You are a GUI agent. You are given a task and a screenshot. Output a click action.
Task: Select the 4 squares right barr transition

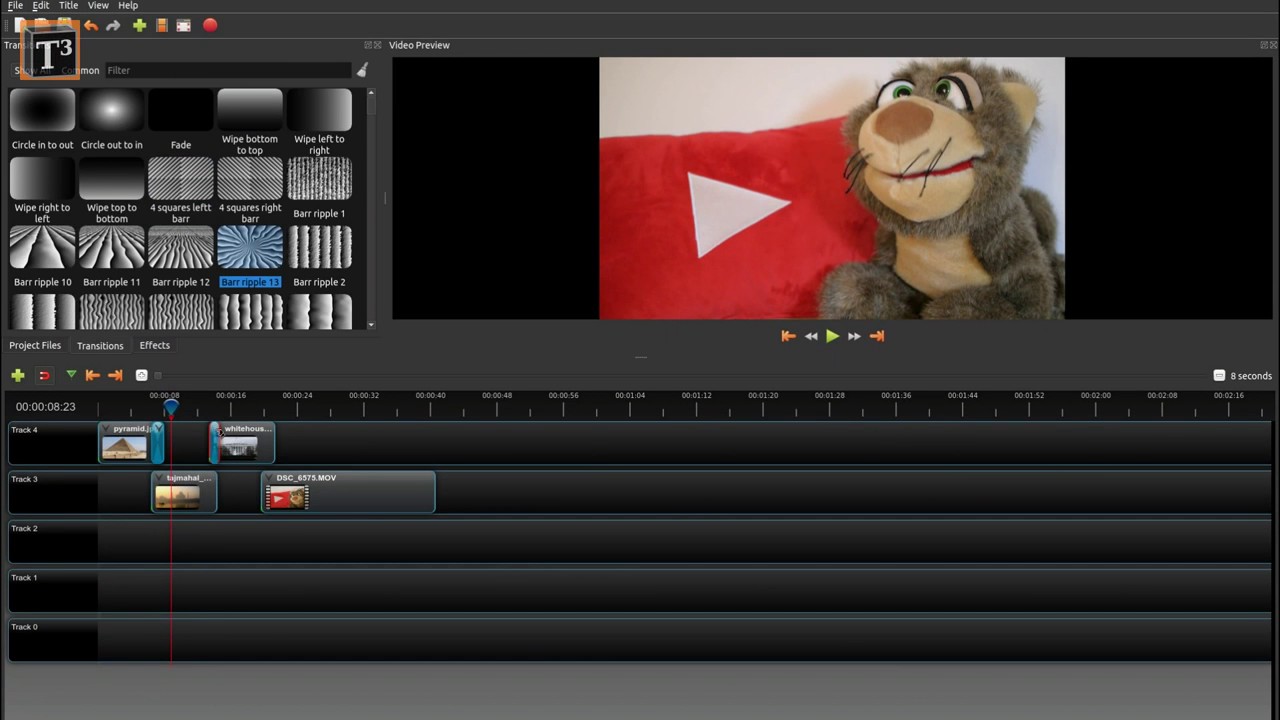click(249, 190)
